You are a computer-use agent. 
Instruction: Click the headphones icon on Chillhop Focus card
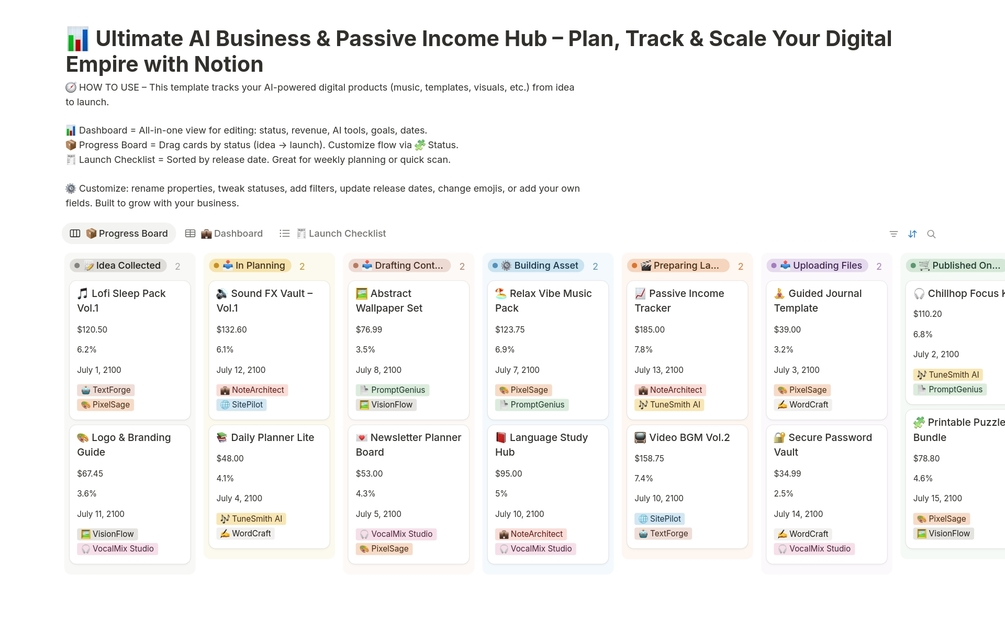point(919,294)
